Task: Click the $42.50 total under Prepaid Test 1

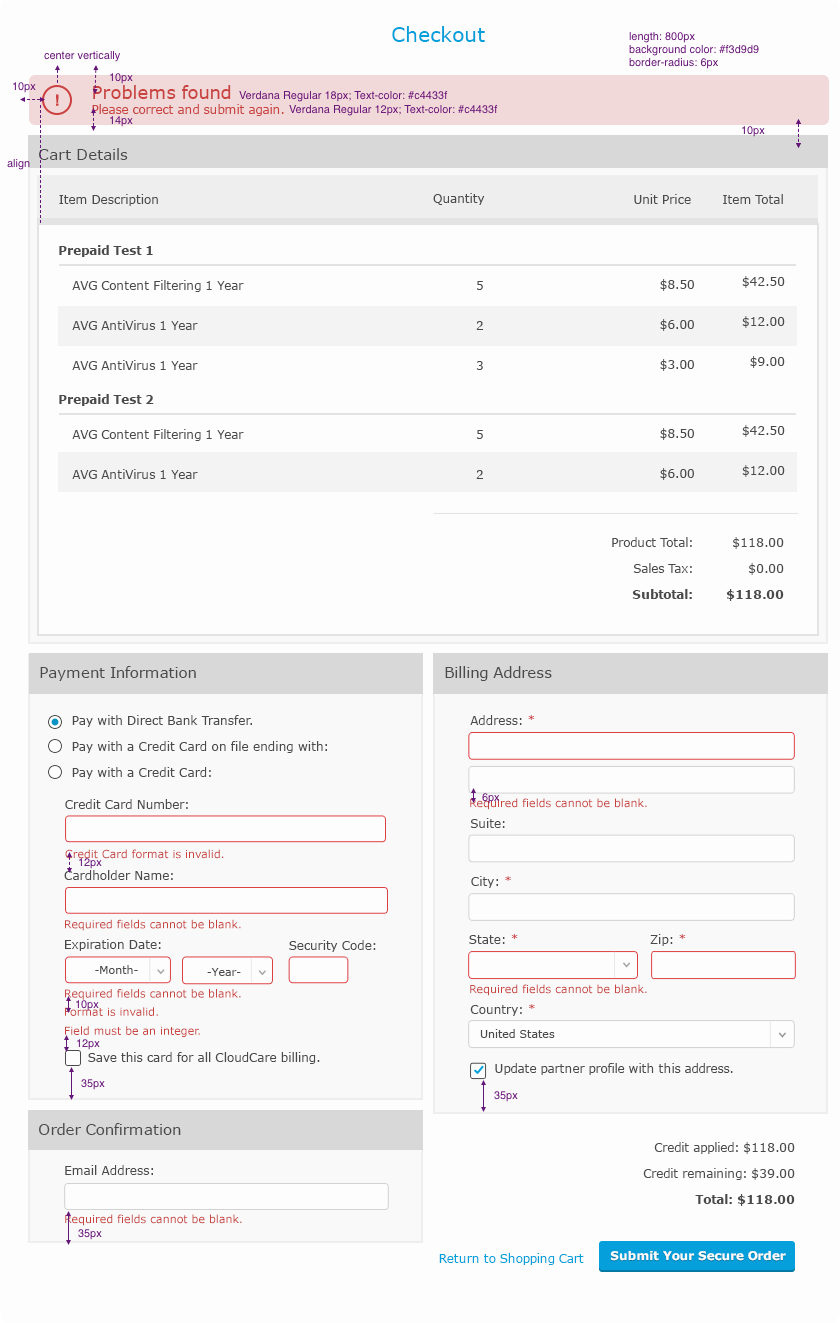Action: click(x=763, y=282)
